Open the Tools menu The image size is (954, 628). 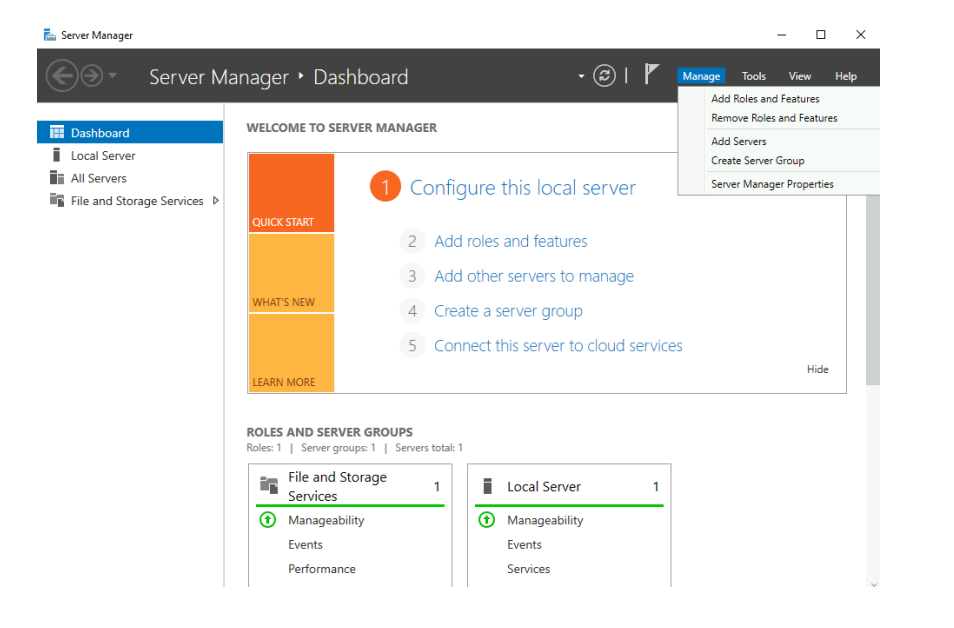[x=753, y=75]
